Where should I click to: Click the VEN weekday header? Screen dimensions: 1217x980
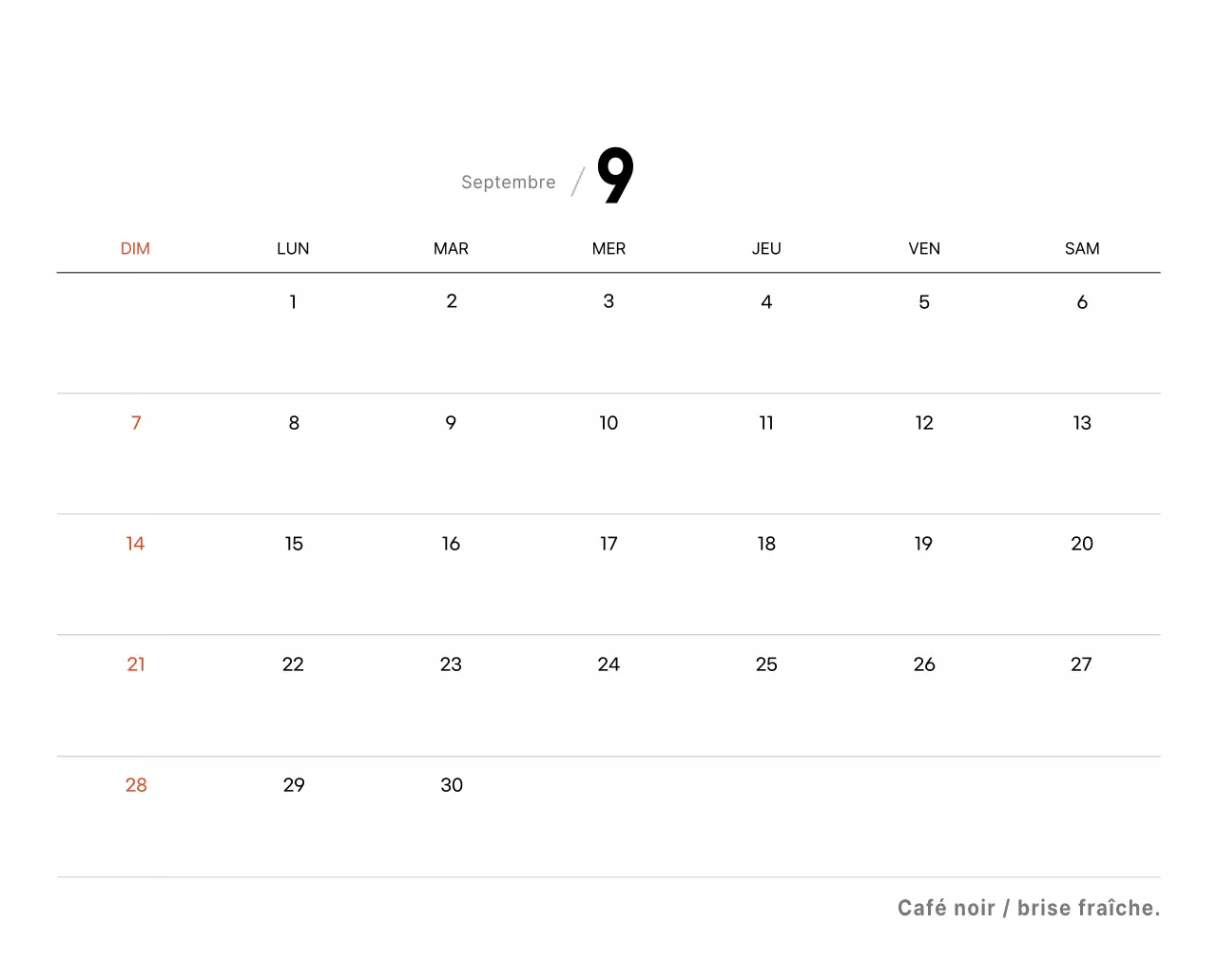[x=923, y=248]
